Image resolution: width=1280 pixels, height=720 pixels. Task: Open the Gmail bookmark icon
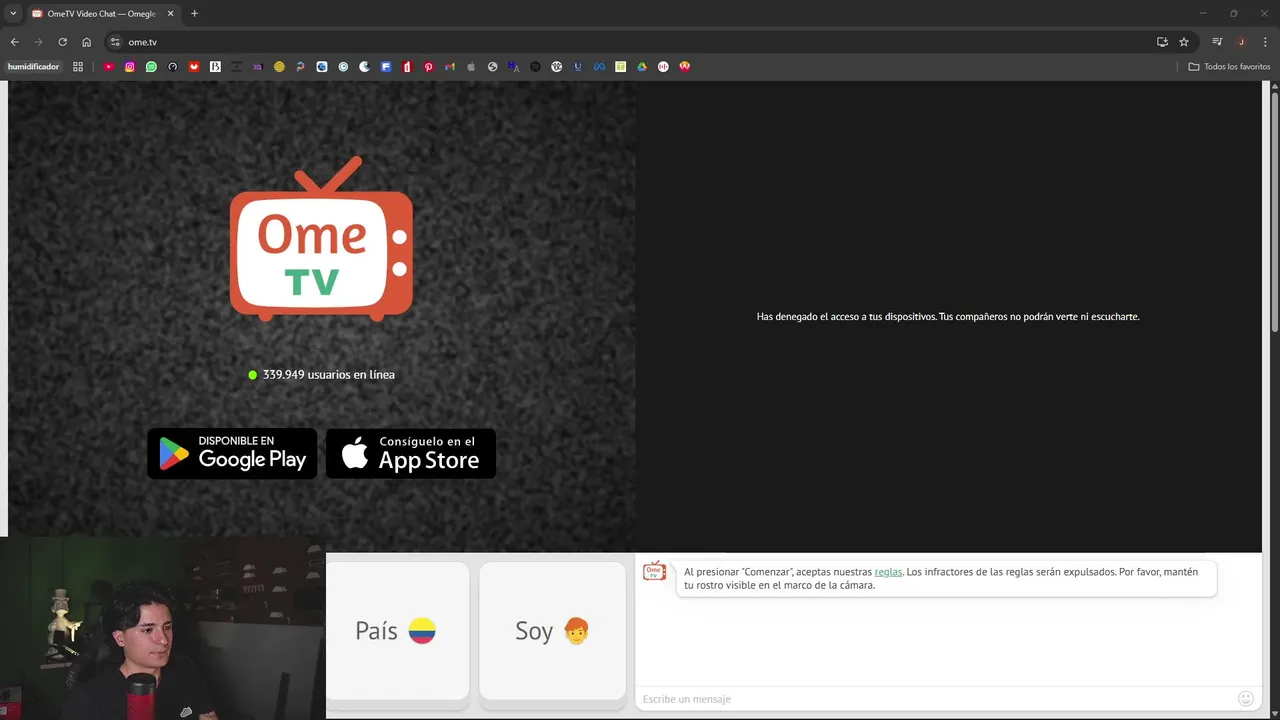[x=450, y=67]
